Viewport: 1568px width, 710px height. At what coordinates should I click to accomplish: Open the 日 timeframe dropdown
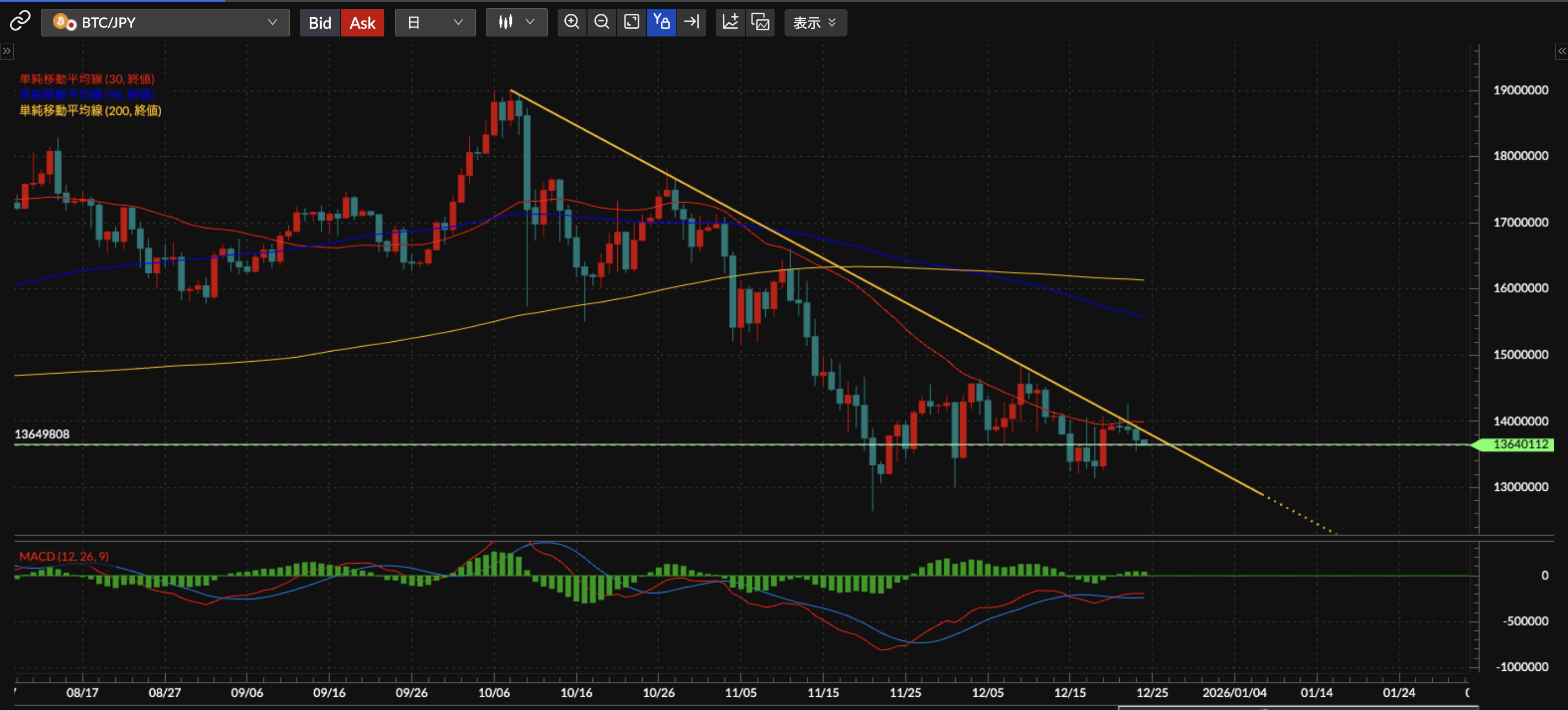pyautogui.click(x=435, y=23)
